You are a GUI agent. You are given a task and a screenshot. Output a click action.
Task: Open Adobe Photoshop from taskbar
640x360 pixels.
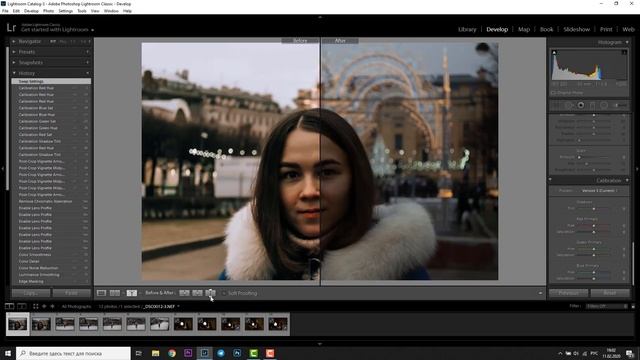pyautogui.click(x=237, y=353)
